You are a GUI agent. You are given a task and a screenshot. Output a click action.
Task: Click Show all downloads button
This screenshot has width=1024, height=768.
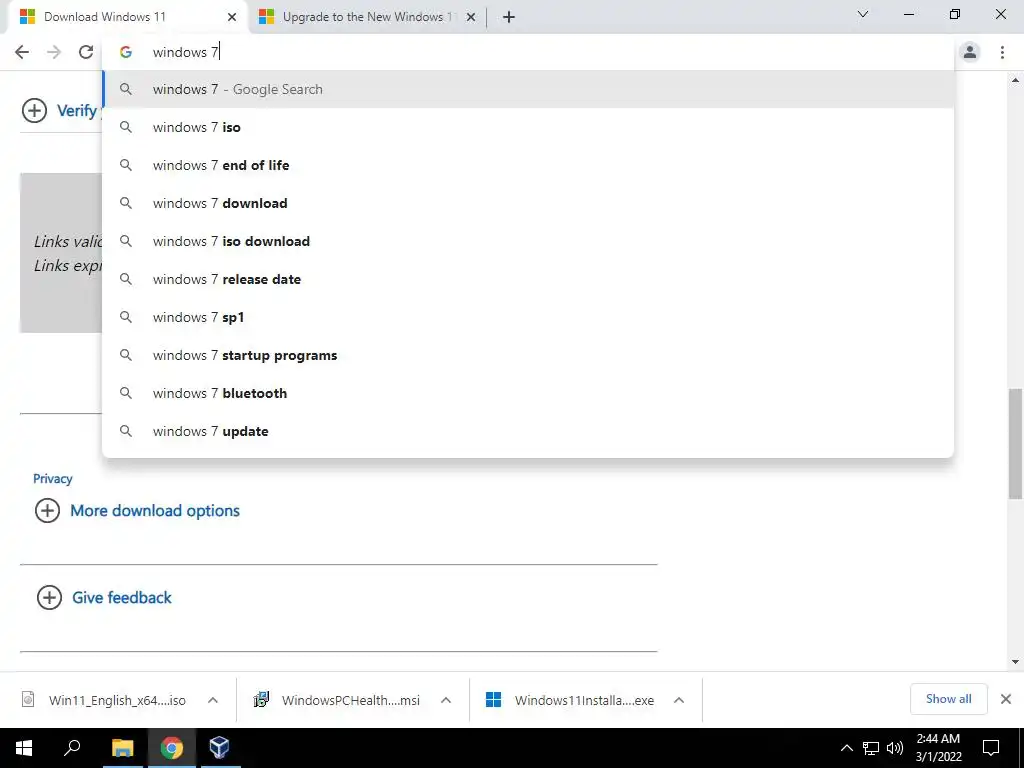(x=948, y=699)
